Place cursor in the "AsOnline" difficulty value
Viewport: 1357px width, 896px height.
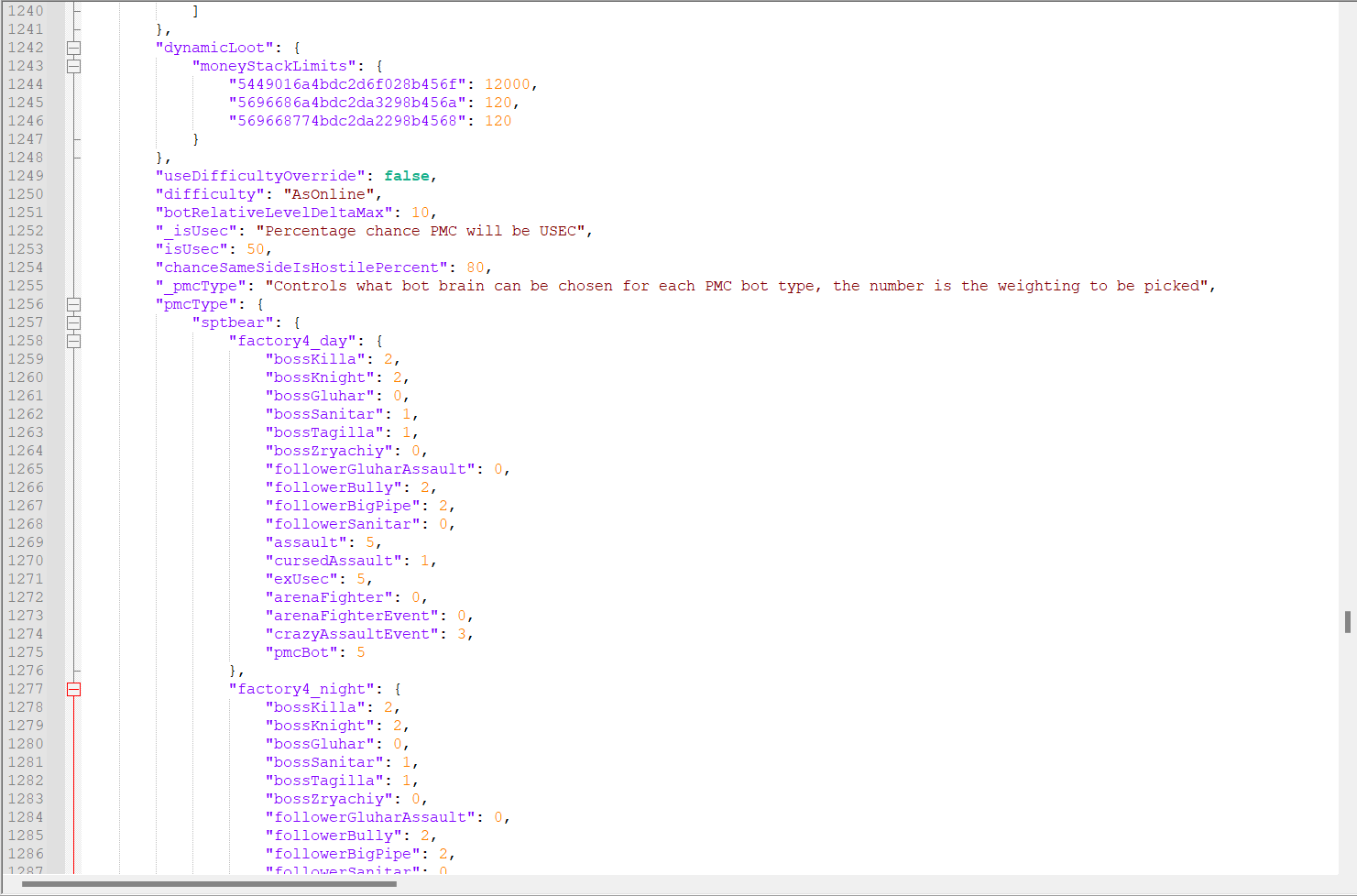point(329,194)
